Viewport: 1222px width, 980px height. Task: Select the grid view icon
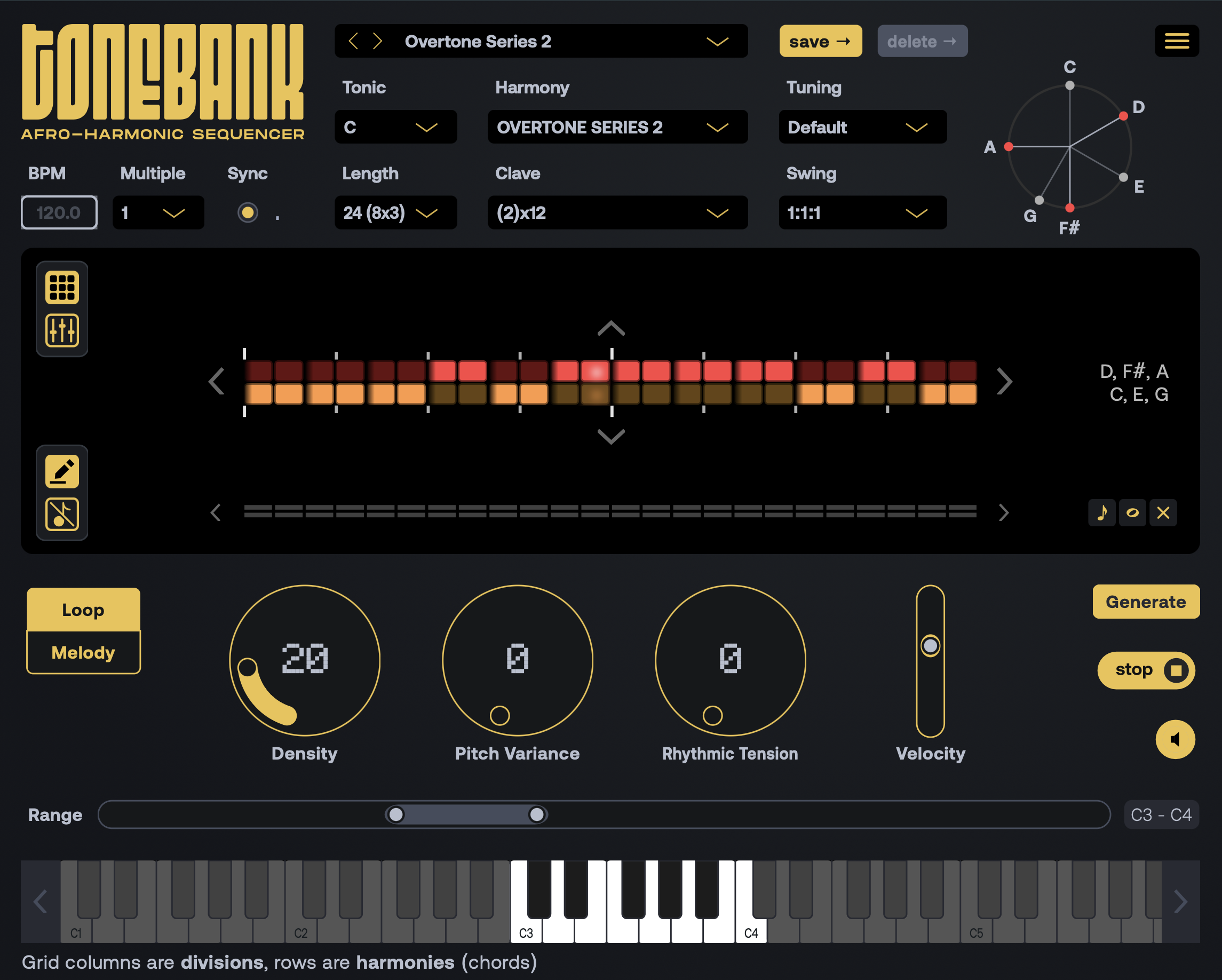pos(62,287)
